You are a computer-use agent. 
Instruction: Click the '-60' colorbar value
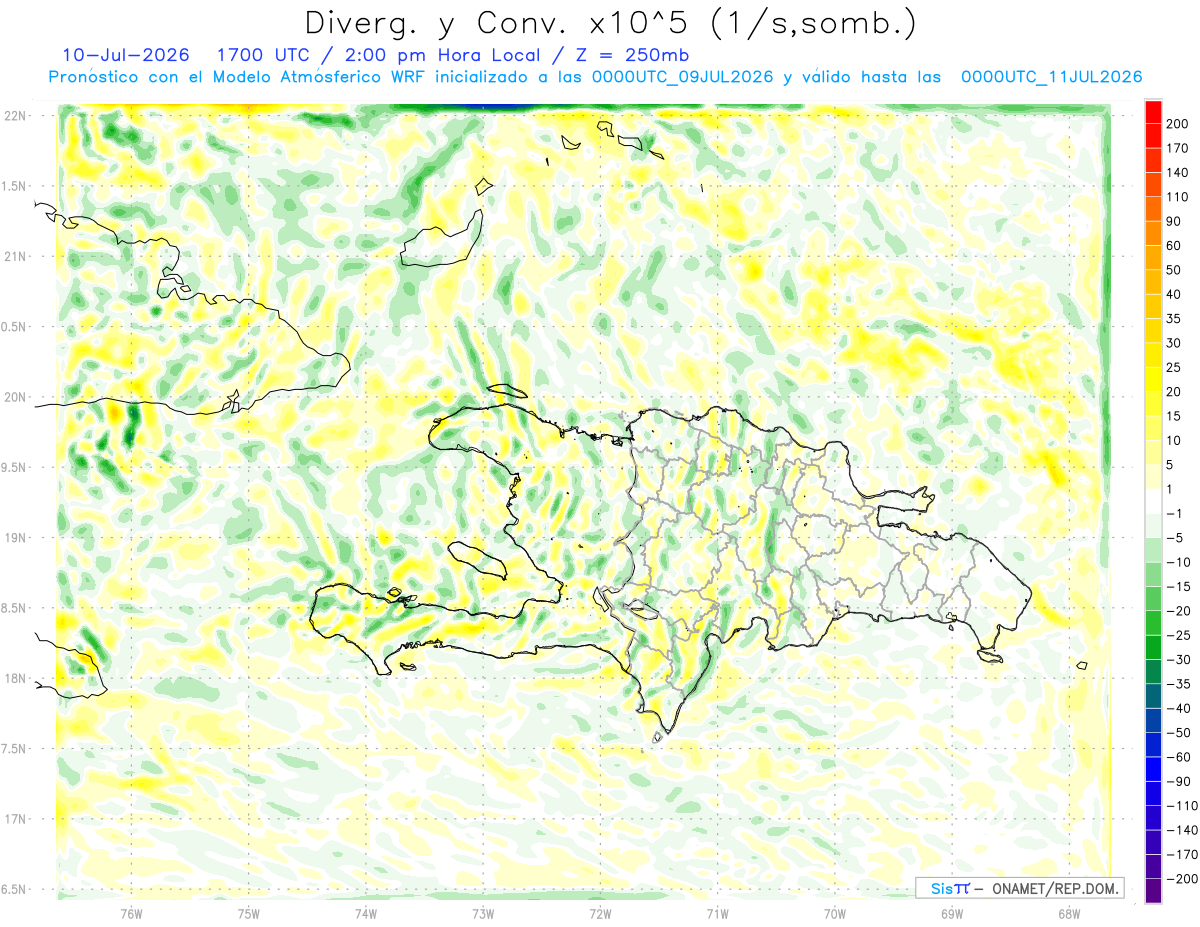point(1177,757)
